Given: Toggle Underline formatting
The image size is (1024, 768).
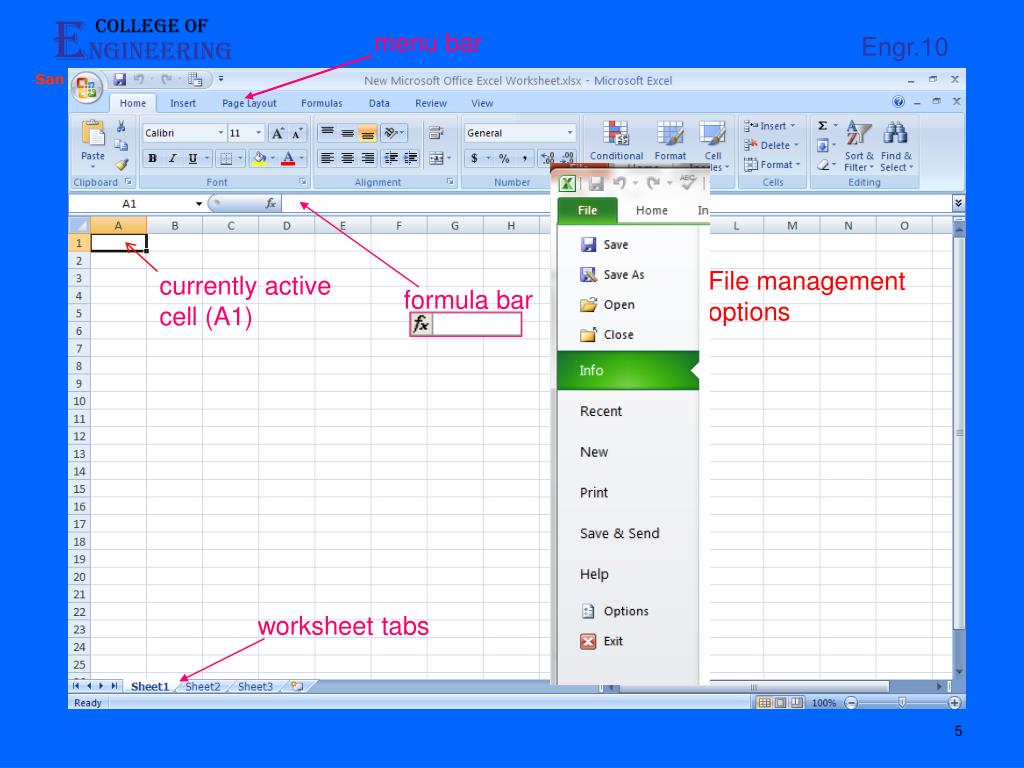Looking at the screenshot, I should click(193, 158).
